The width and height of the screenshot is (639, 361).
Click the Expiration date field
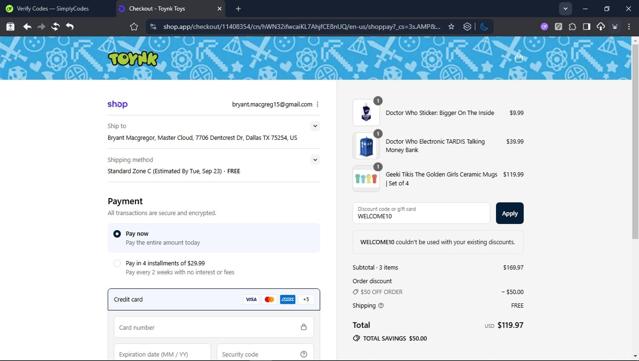pos(162,353)
